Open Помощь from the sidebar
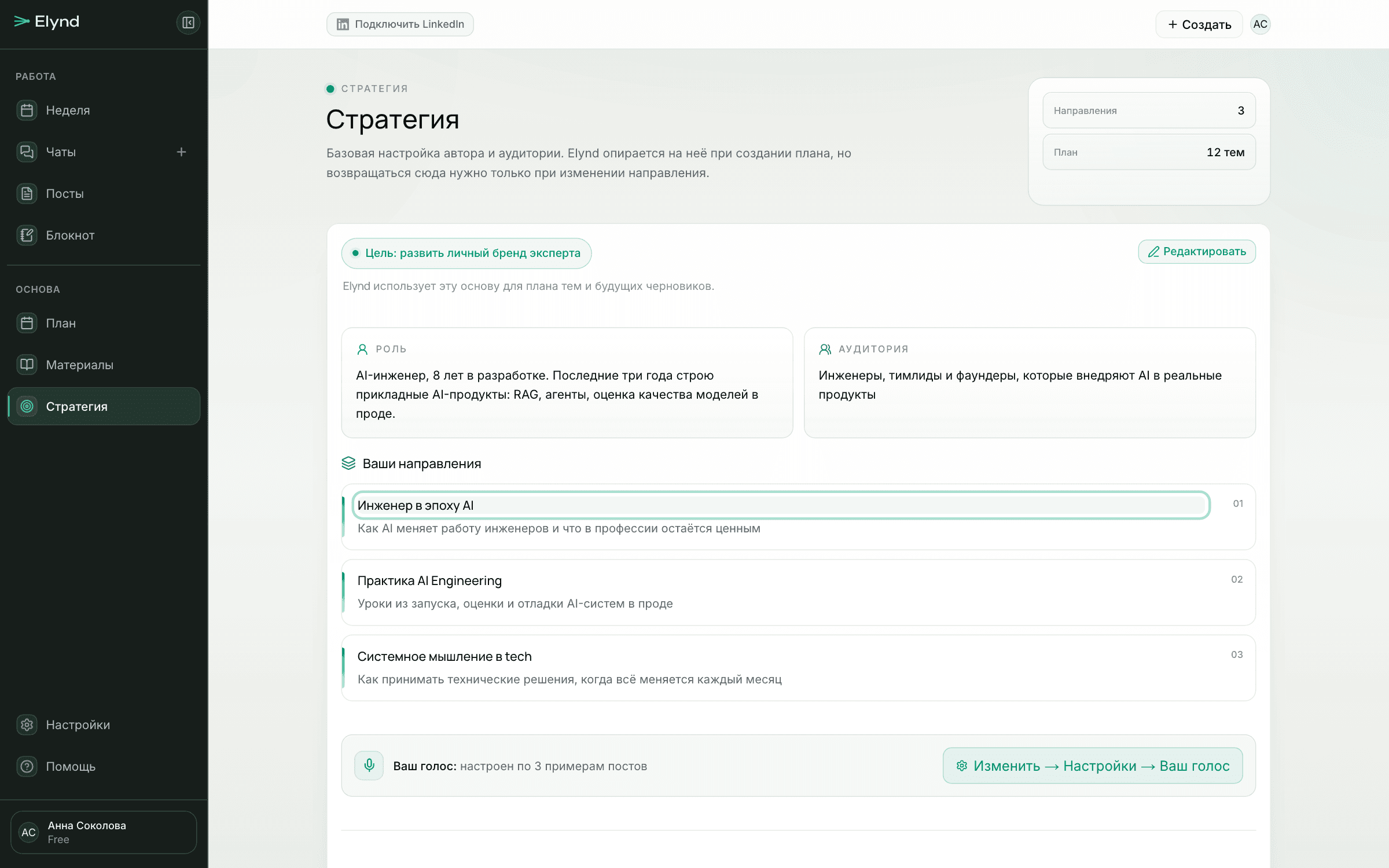Screen dimensions: 1389x868 click(104, 766)
